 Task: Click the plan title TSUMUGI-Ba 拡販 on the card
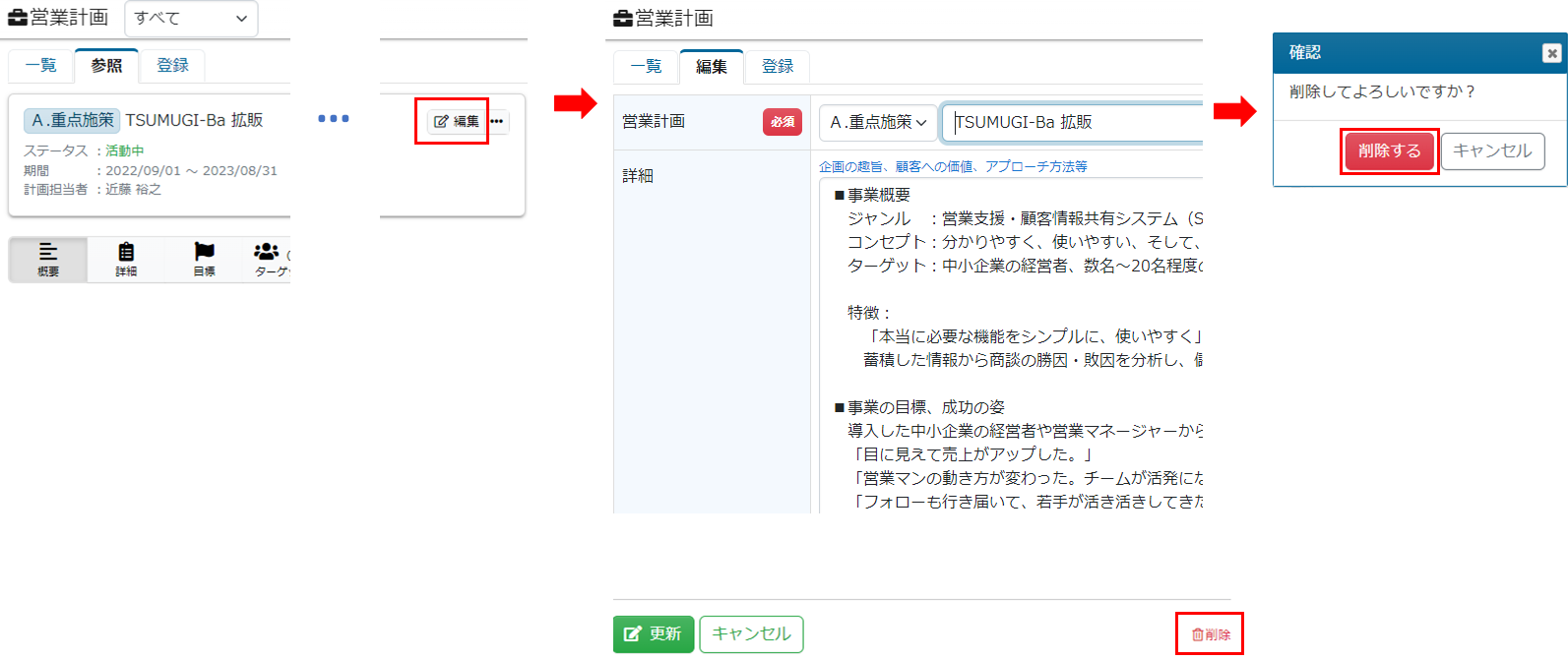coord(194,120)
